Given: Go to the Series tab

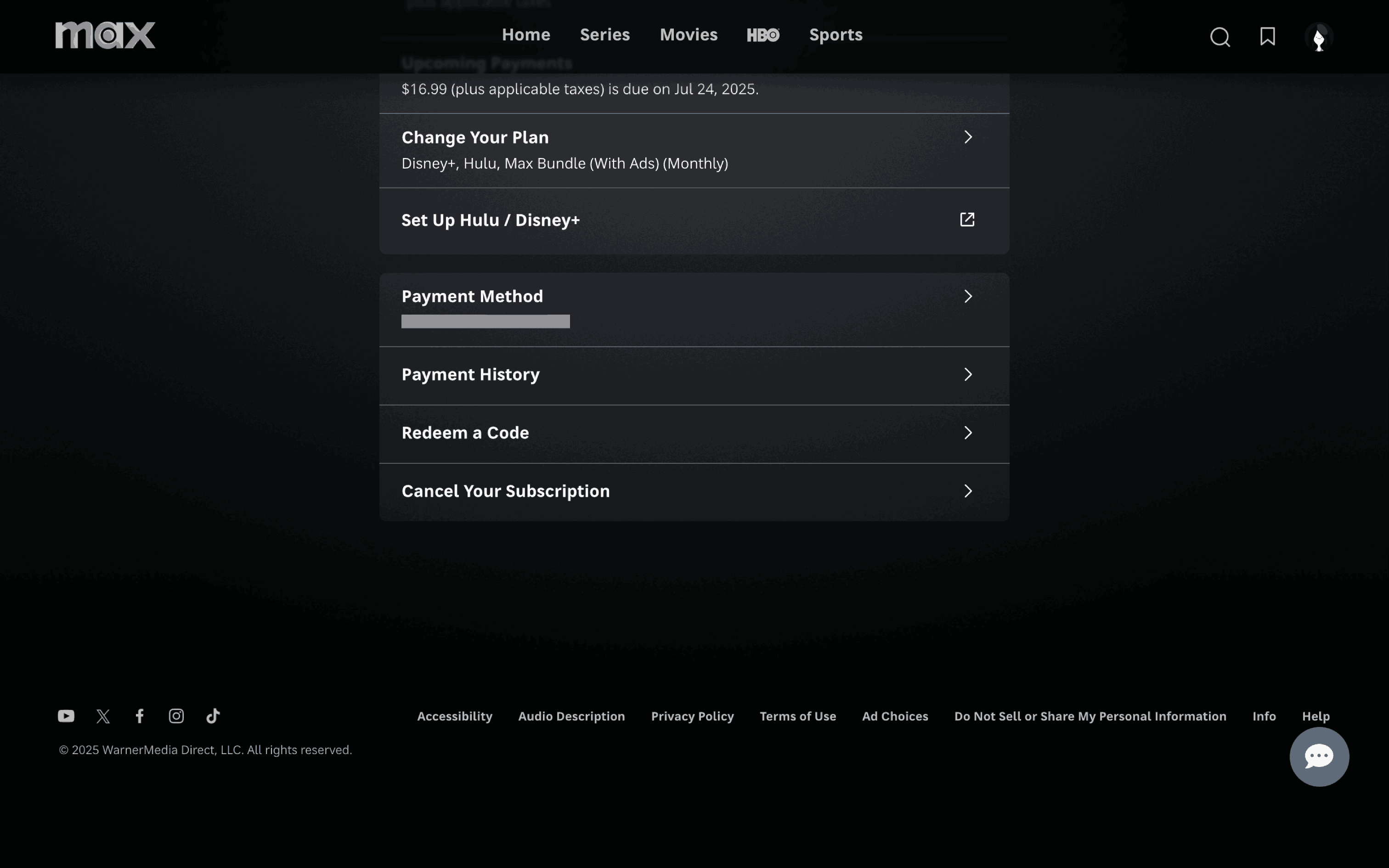Looking at the screenshot, I should (x=604, y=35).
